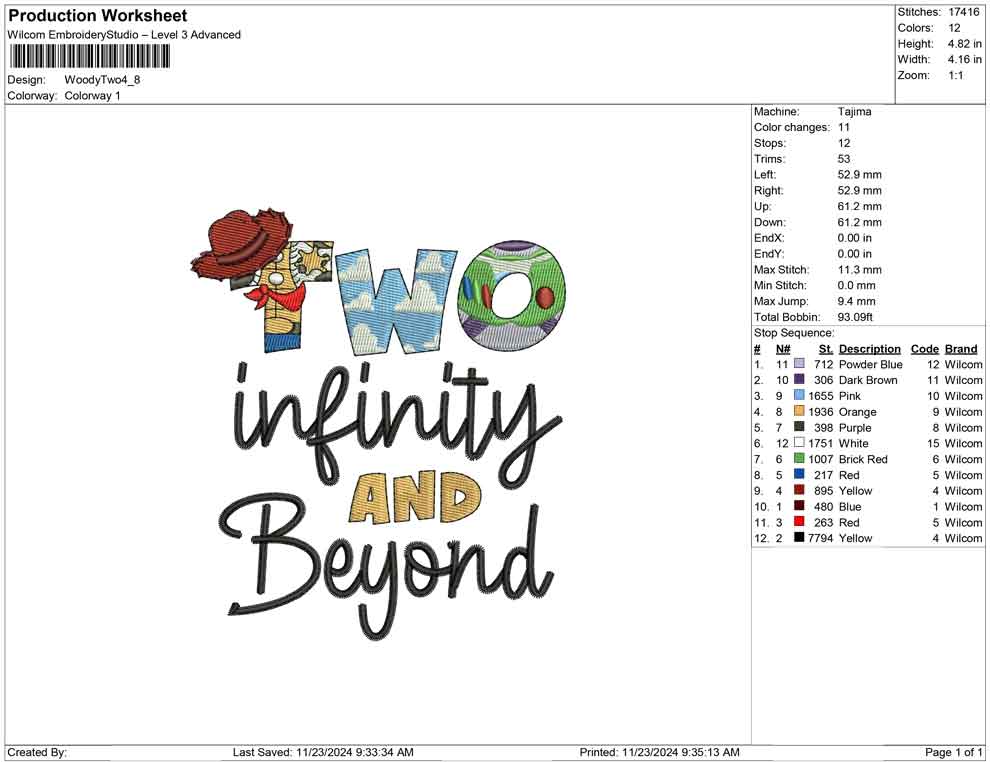Click the St. column header

[826, 348]
